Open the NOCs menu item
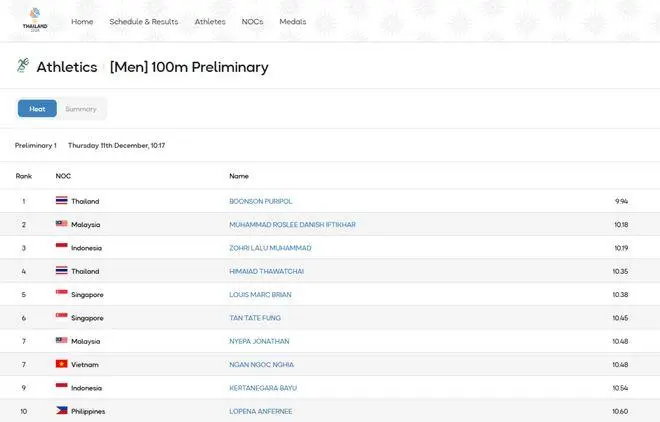The height and width of the screenshot is (422, 660). click(253, 21)
